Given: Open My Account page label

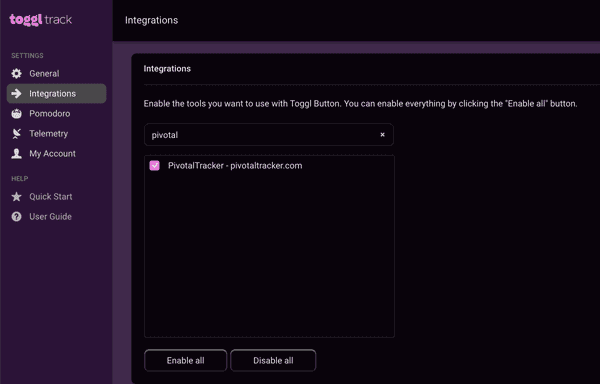Looking at the screenshot, I should (52, 153).
